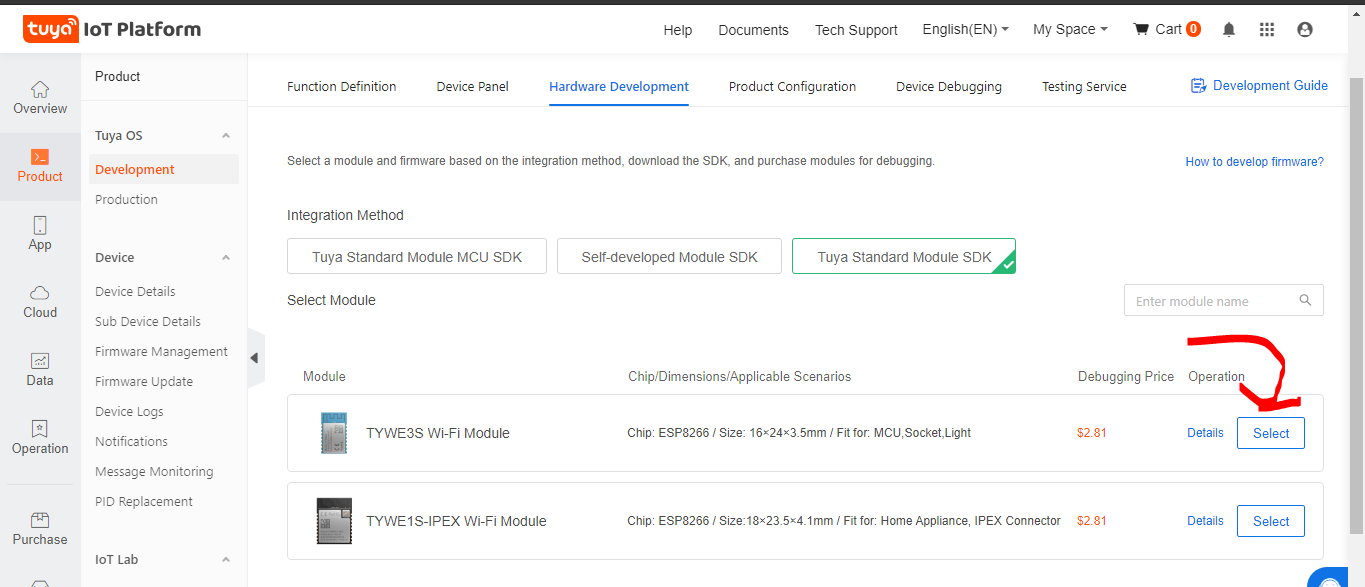Image resolution: width=1365 pixels, height=587 pixels.
Task: Expand the My Space dropdown menu
Action: click(1070, 30)
